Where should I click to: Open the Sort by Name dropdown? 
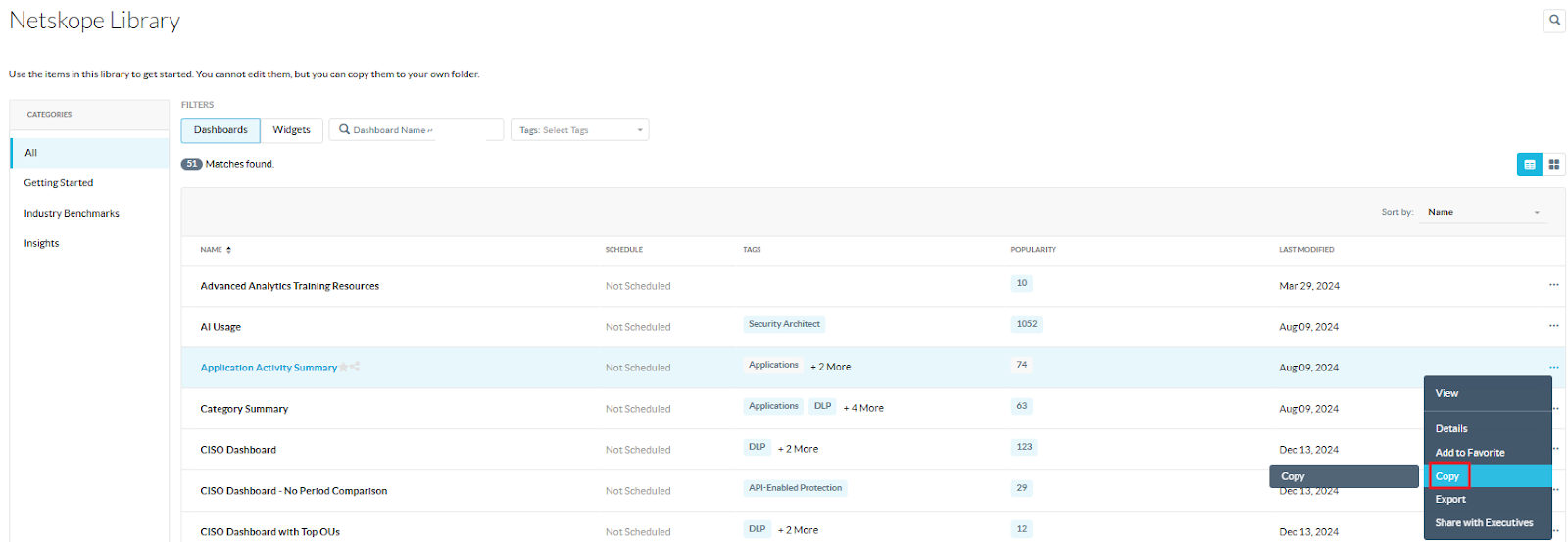pos(1484,212)
